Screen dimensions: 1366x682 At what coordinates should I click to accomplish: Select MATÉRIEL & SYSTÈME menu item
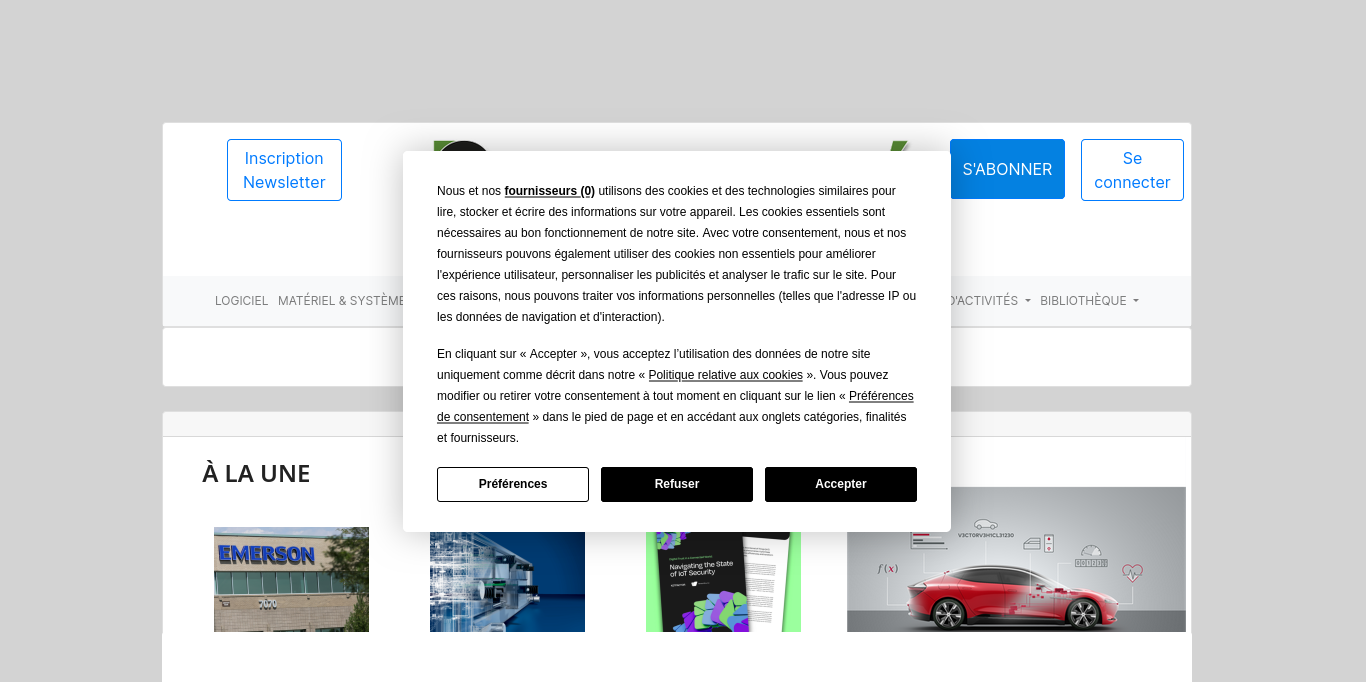click(340, 301)
